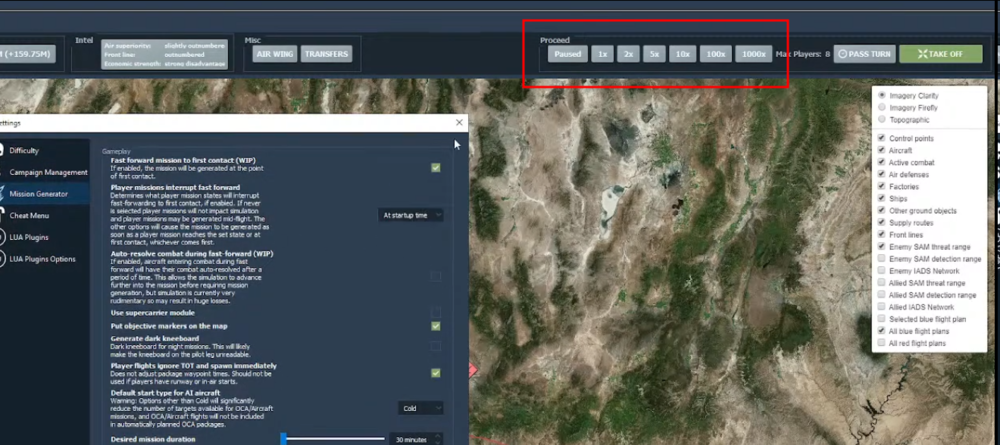Close the Settings dialog with the X

tap(459, 122)
